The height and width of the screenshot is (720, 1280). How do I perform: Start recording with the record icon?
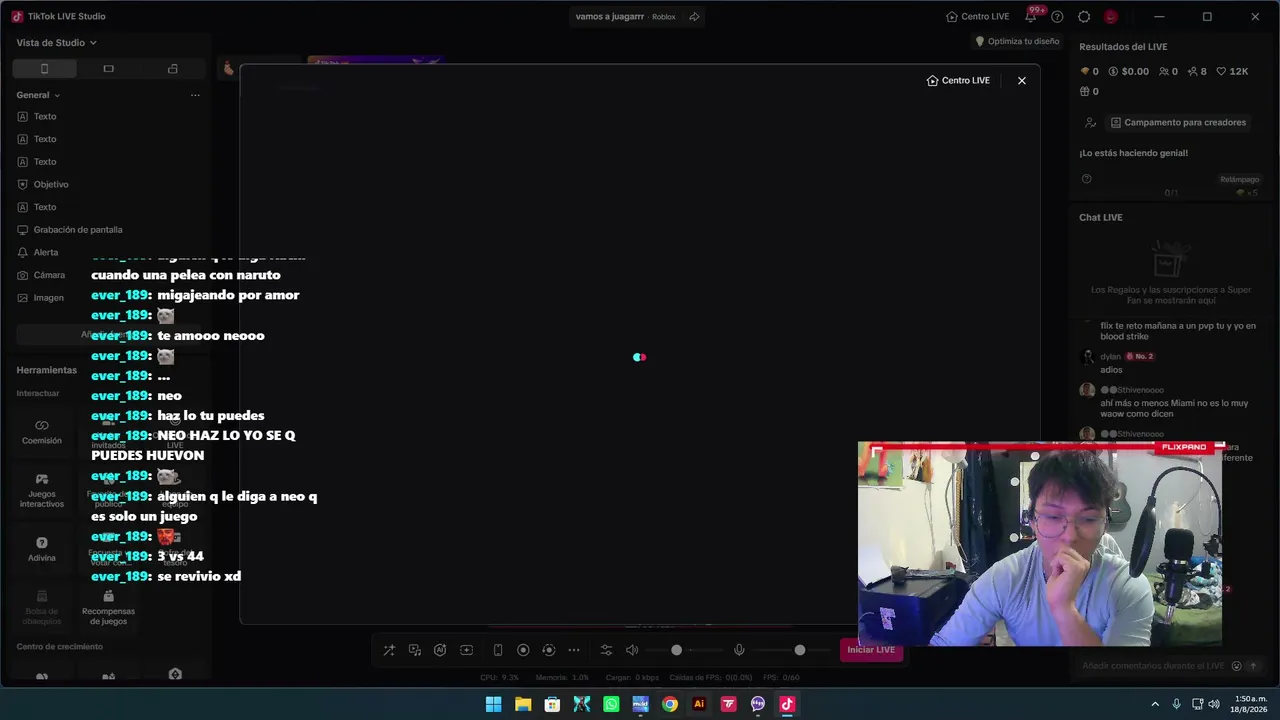point(523,650)
